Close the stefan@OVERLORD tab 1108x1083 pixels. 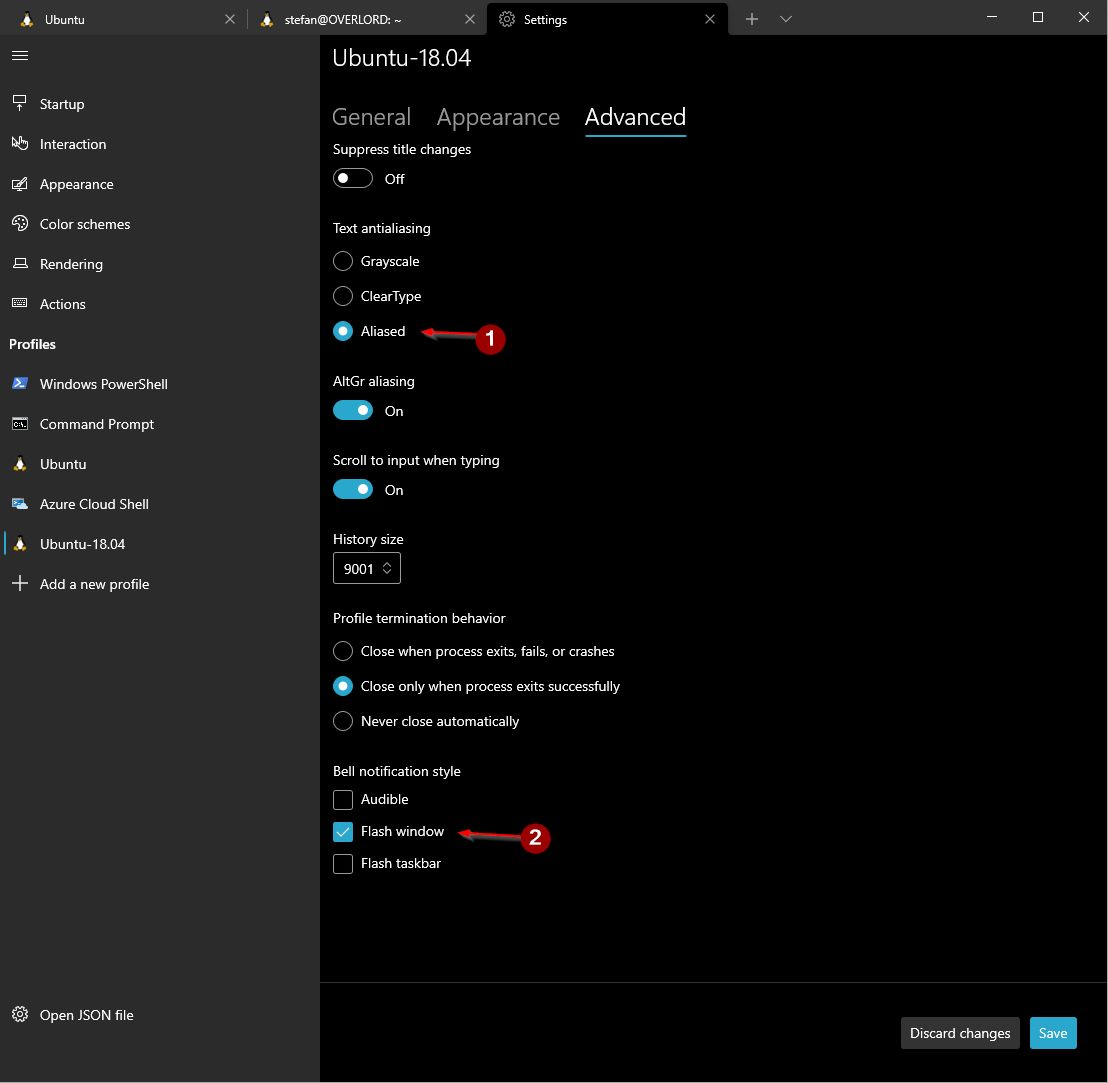click(x=470, y=19)
